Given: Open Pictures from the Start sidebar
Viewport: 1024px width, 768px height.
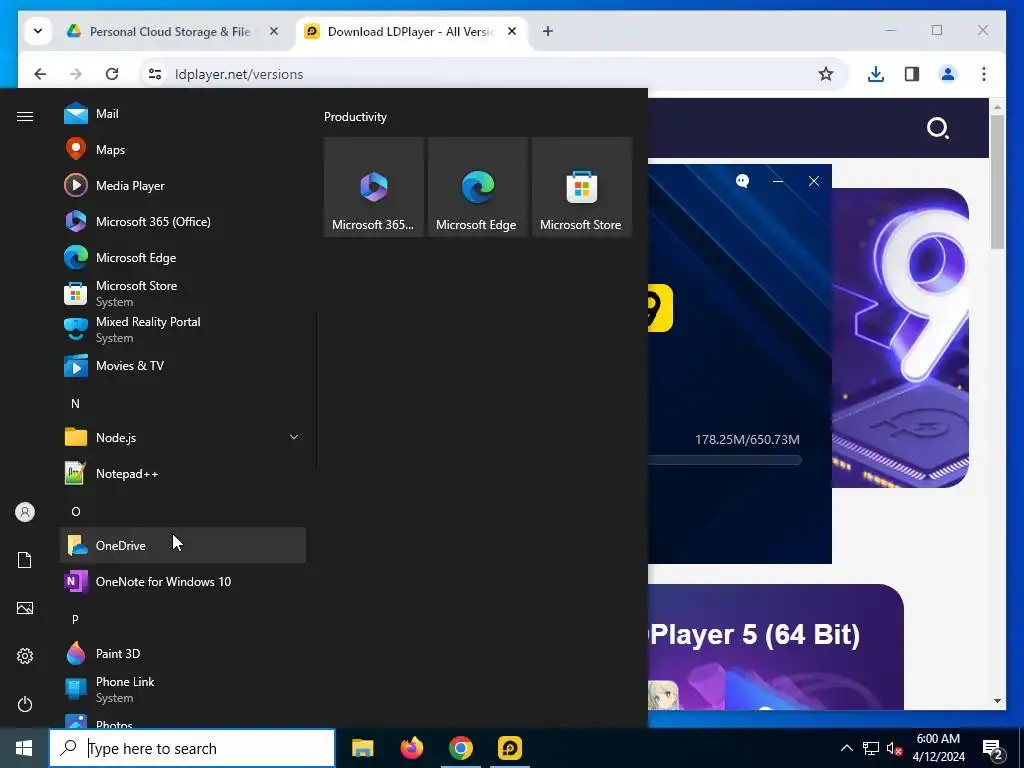Looking at the screenshot, I should (25, 608).
